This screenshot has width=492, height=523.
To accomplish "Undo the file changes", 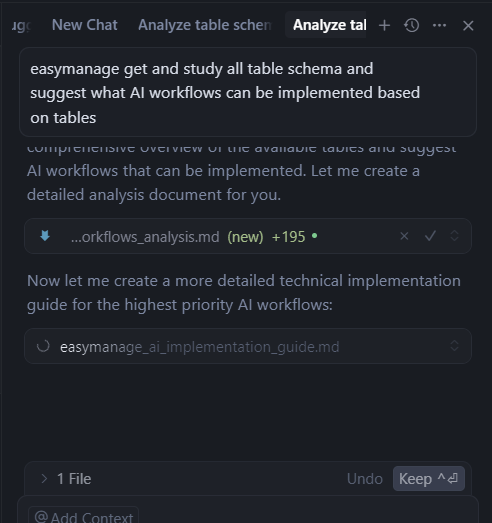I will [x=365, y=479].
